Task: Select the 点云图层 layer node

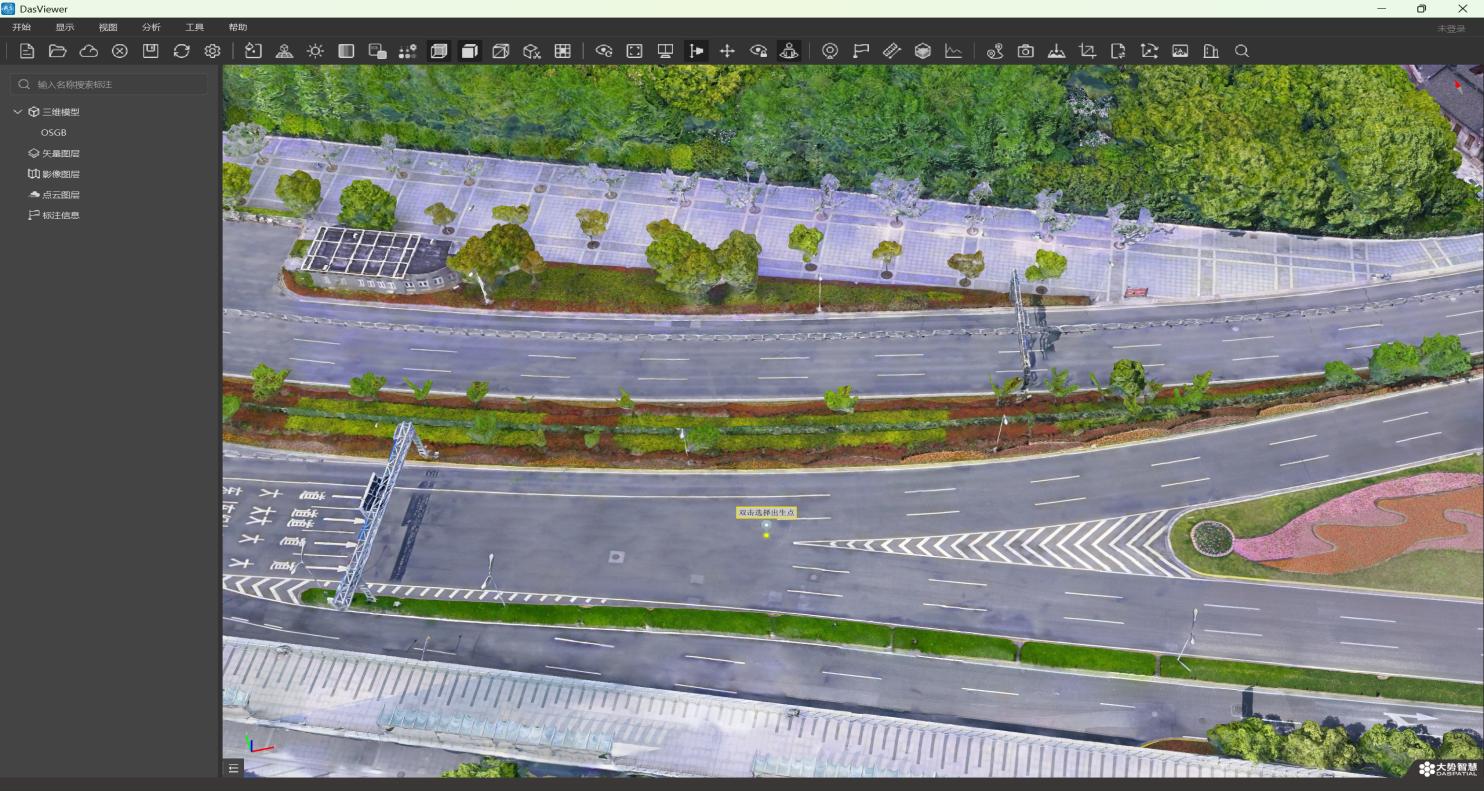Action: [x=54, y=195]
